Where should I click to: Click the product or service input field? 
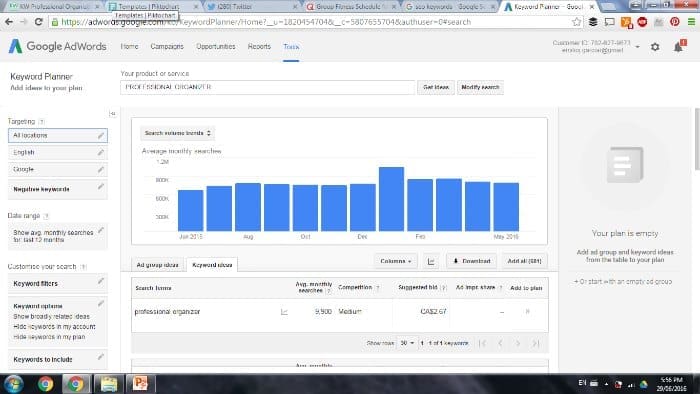(x=267, y=87)
